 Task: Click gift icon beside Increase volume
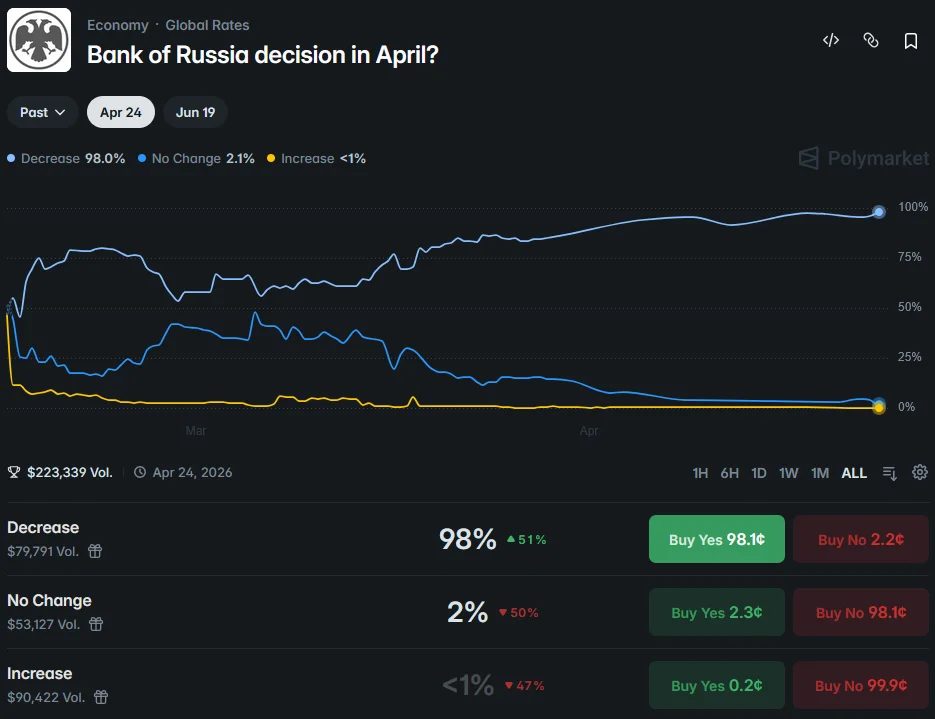(x=101, y=697)
